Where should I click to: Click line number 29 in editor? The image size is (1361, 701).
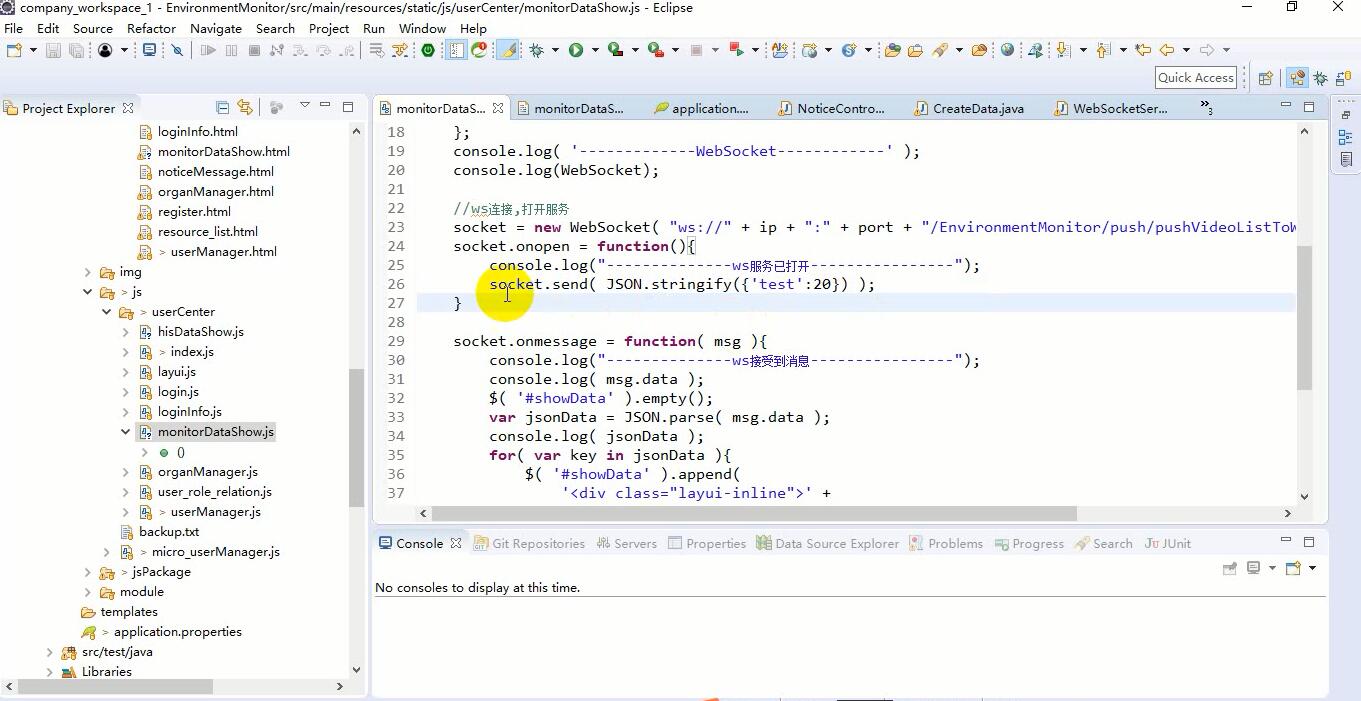(x=395, y=341)
